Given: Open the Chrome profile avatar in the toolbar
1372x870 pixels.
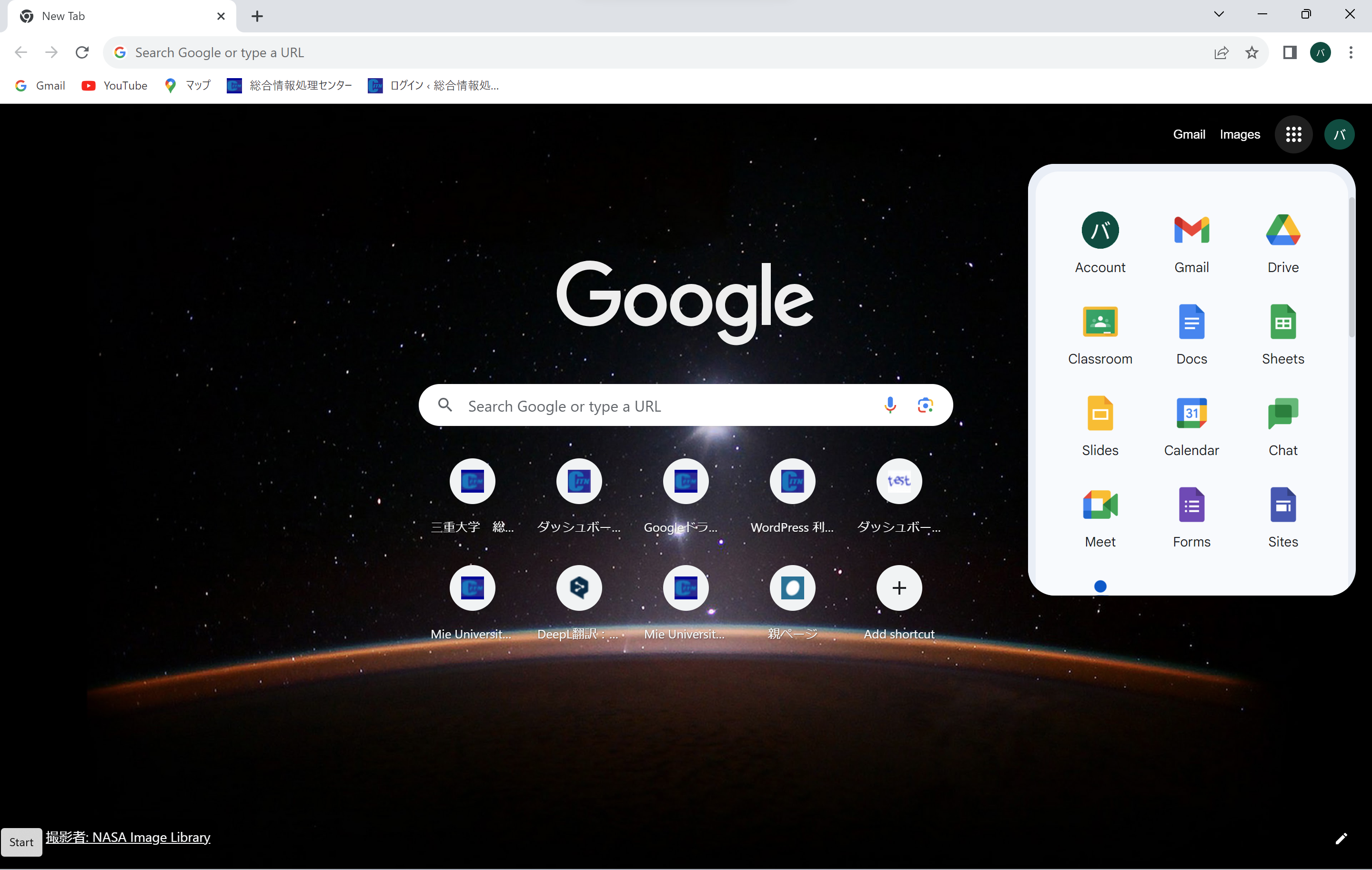Looking at the screenshot, I should (x=1320, y=52).
